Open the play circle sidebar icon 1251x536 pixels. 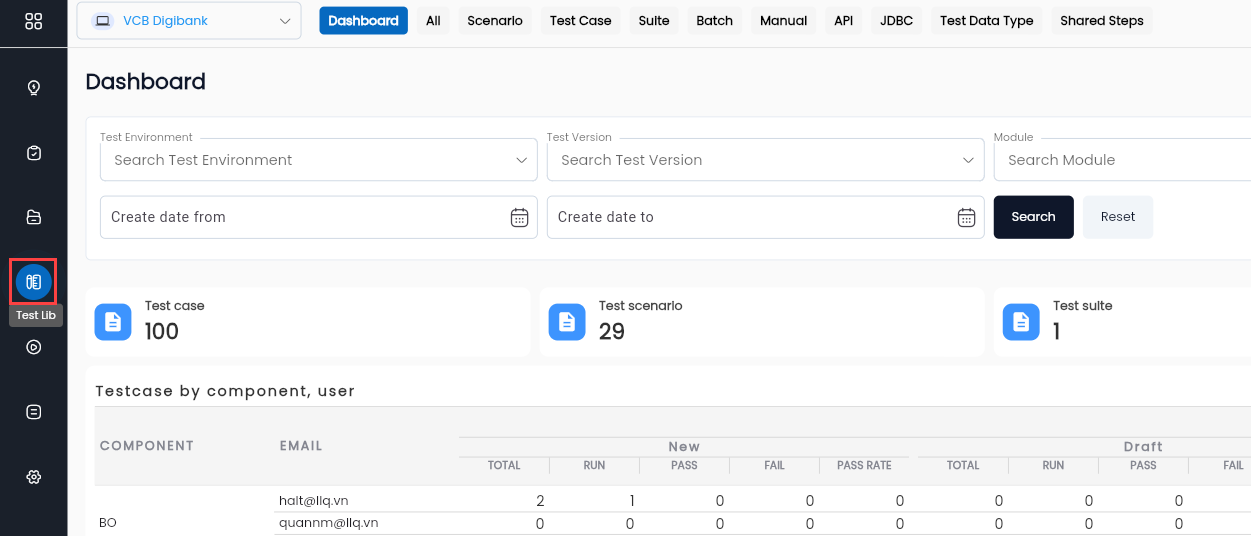[33, 347]
